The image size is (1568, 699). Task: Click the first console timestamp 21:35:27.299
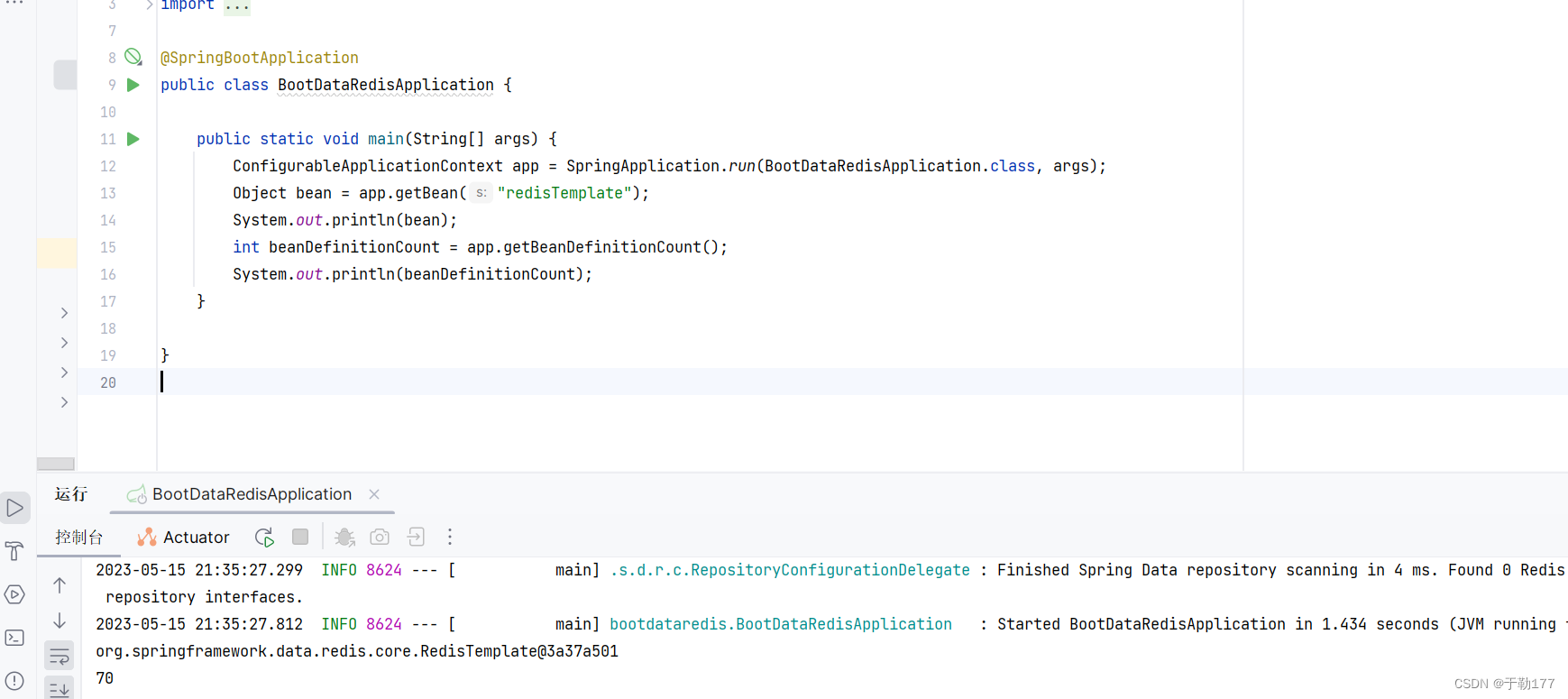click(249, 570)
